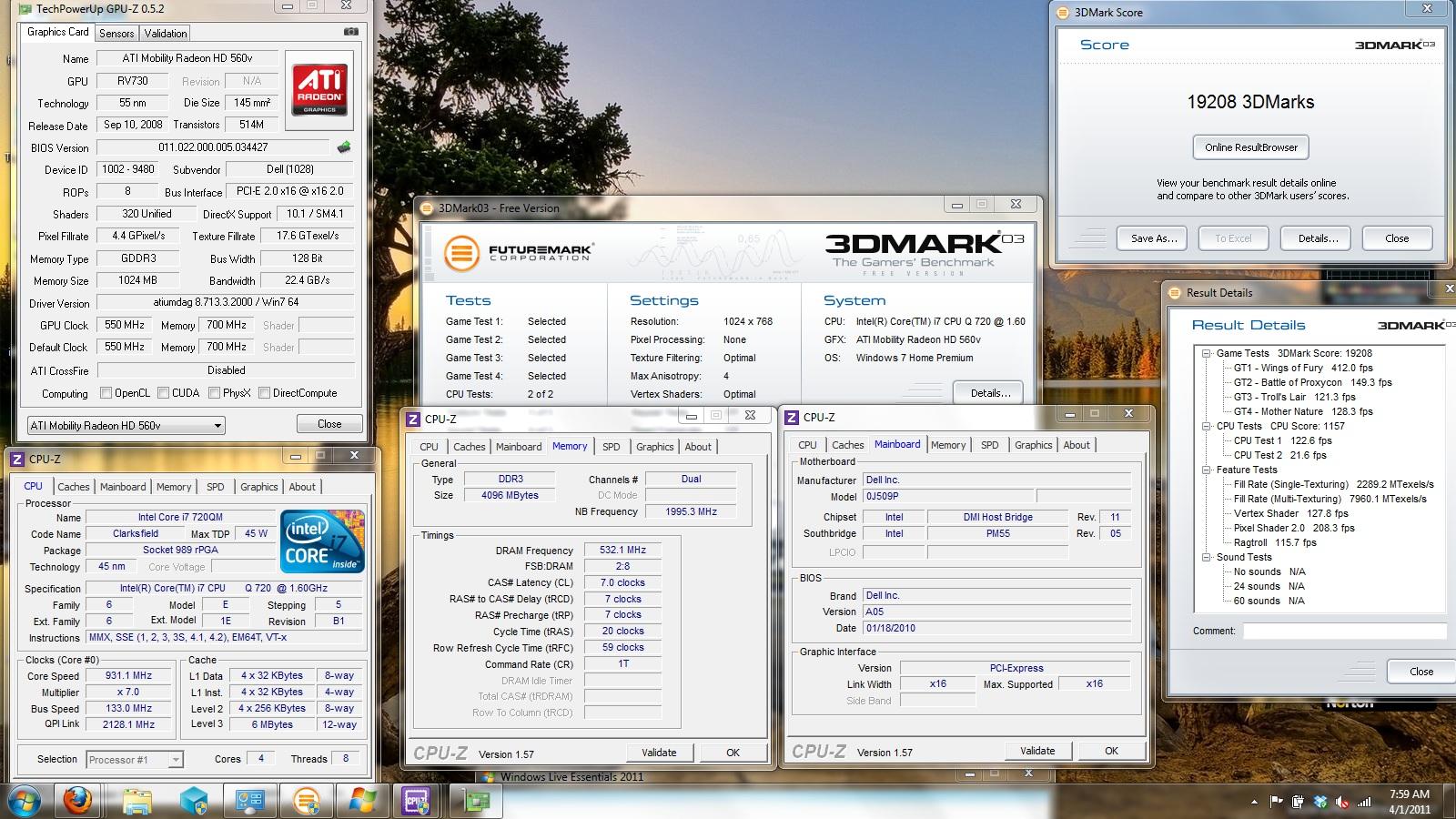Switch to the Sensors tab in GPU-Z
Image resolution: width=1456 pixels, height=819 pixels.
[x=116, y=34]
